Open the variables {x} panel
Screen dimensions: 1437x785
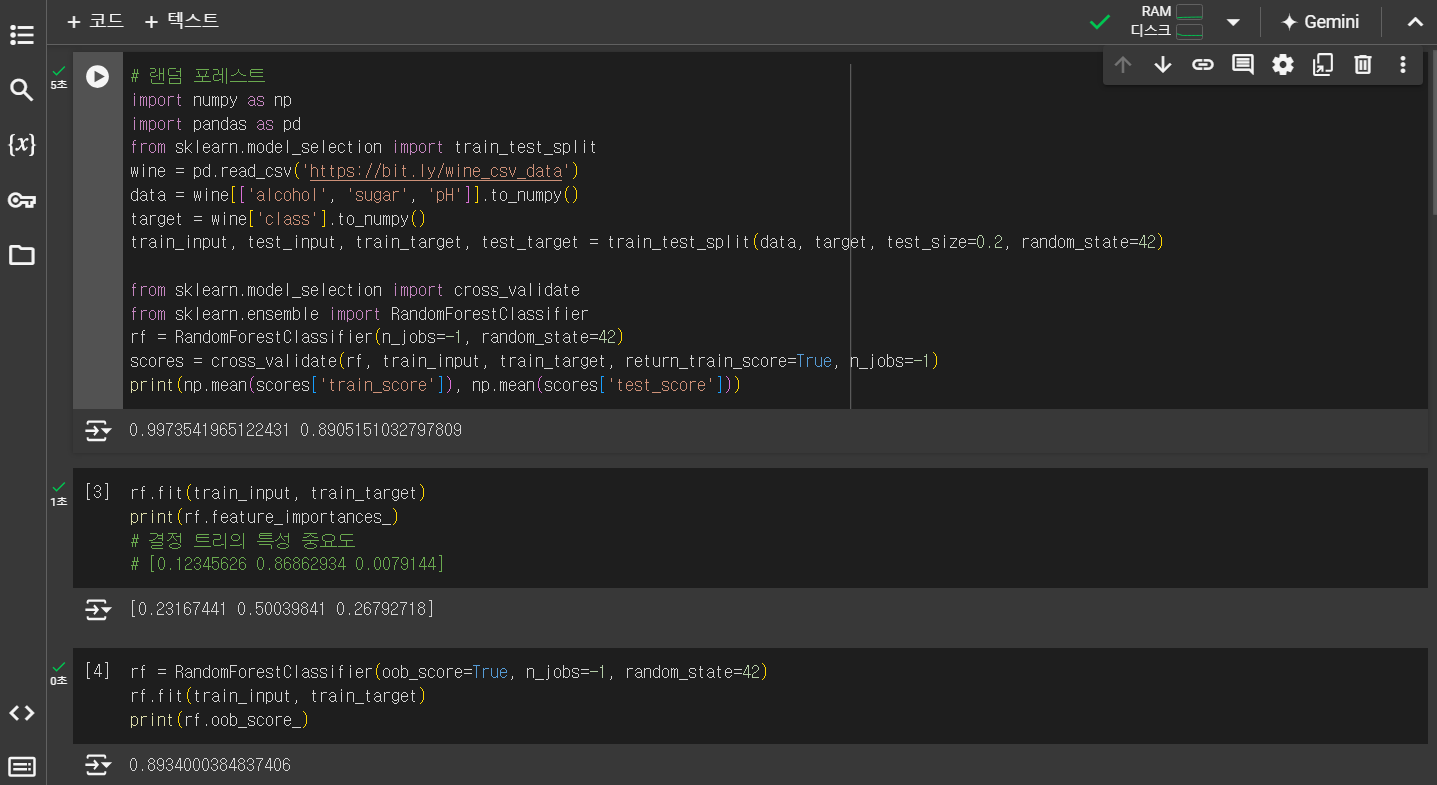pos(21,145)
